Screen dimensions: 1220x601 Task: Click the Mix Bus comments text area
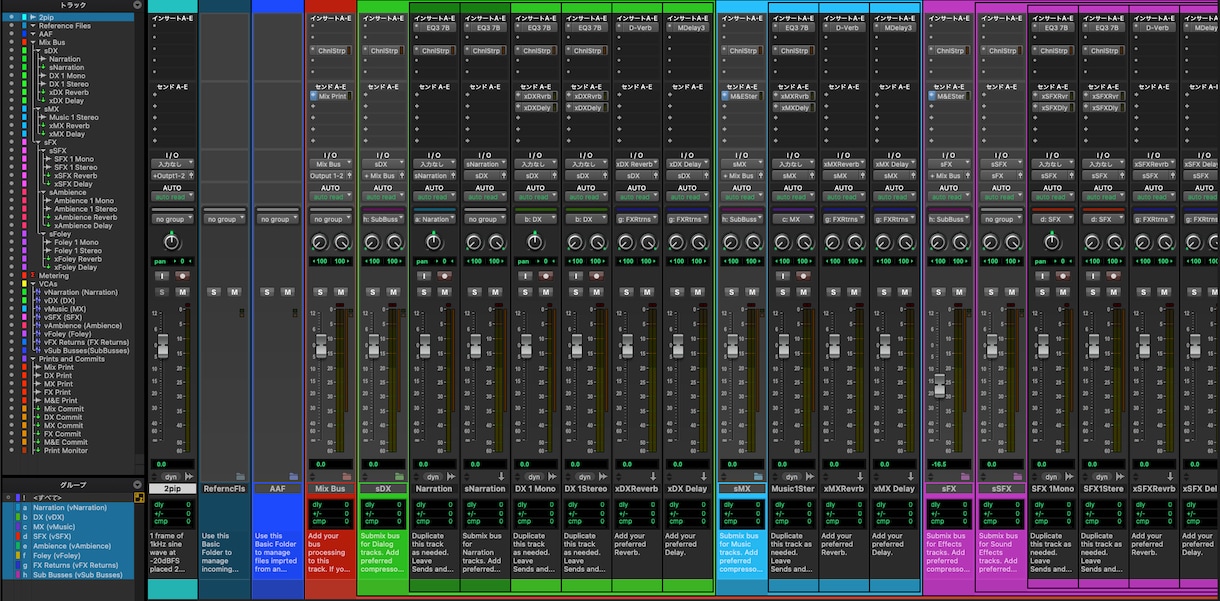click(330, 552)
